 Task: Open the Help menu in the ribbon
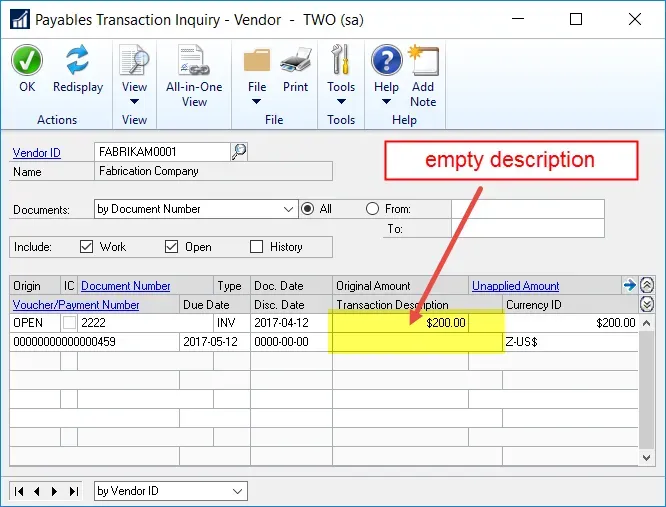(386, 101)
